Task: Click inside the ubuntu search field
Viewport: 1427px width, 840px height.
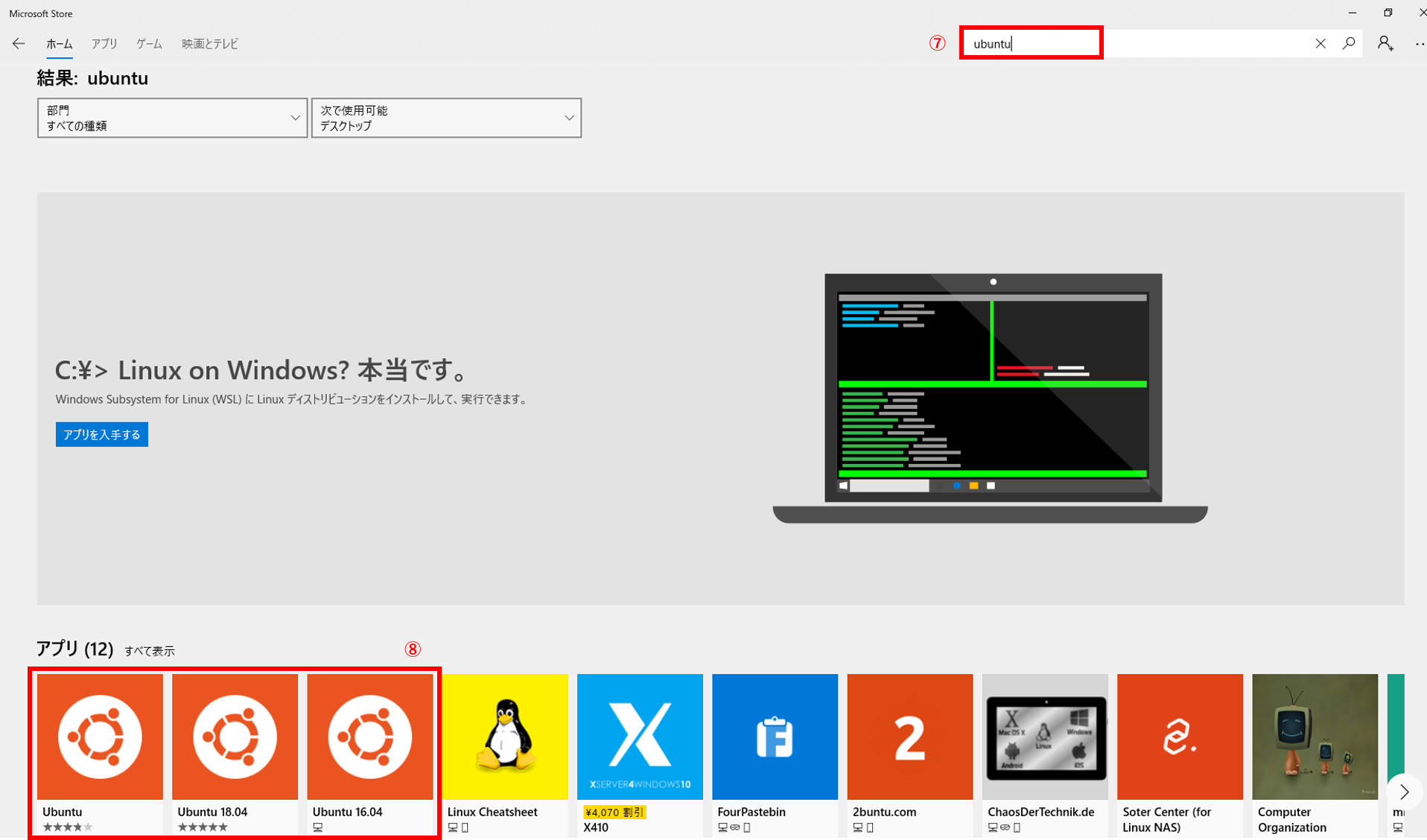Action: coord(1031,42)
